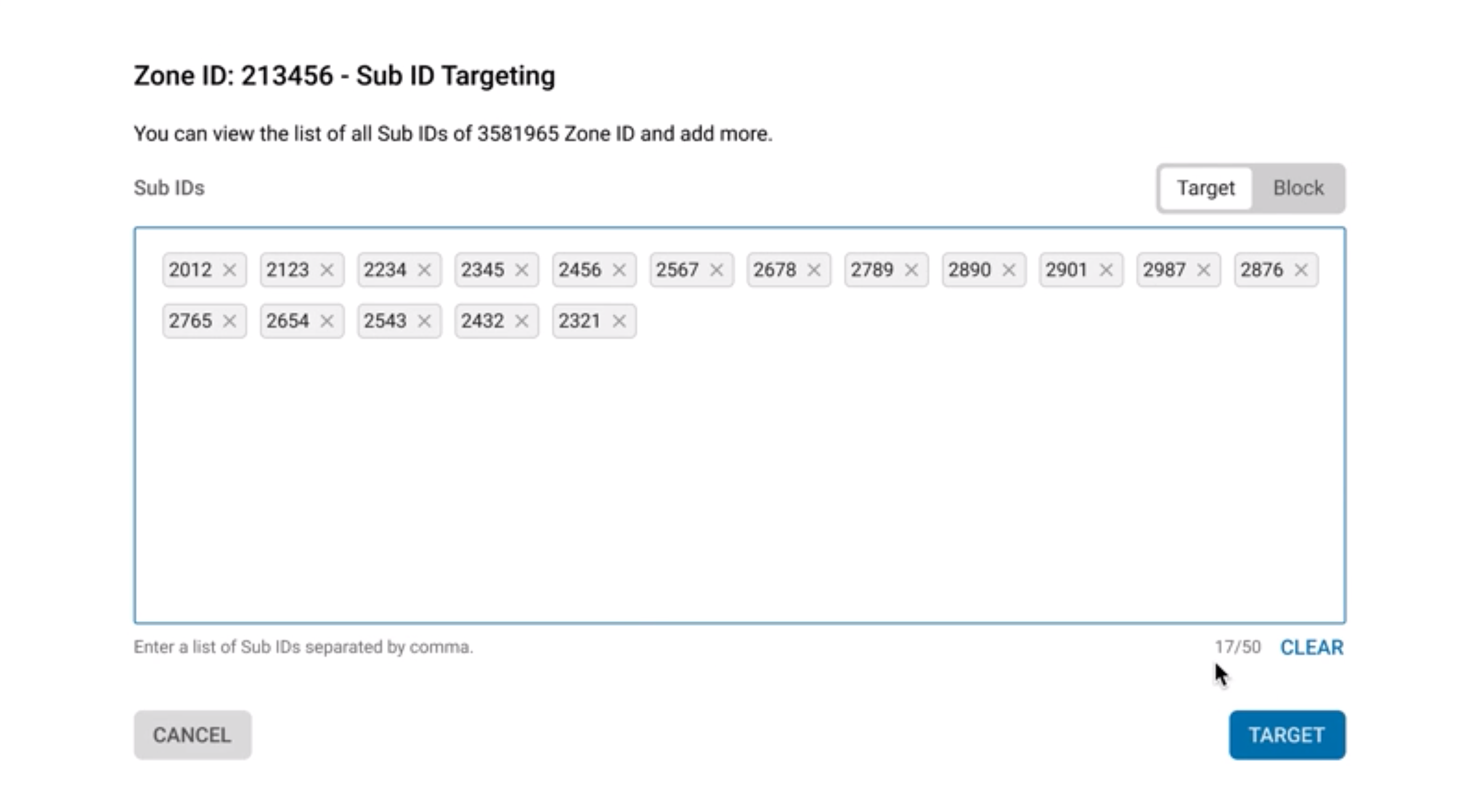Click TARGET to save Sub ID targeting
Image resolution: width=1474 pixels, height=812 pixels.
pos(1287,734)
